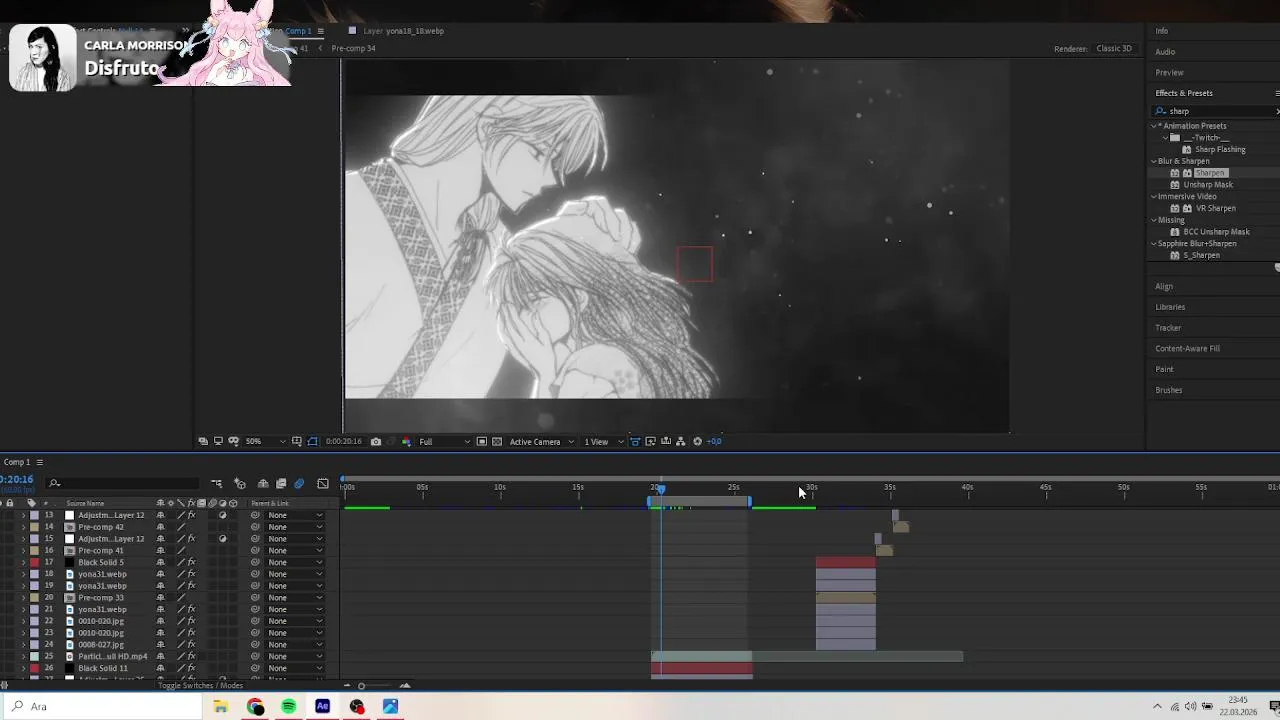
Task: Open the timeline view button in viewer
Action: (665, 442)
